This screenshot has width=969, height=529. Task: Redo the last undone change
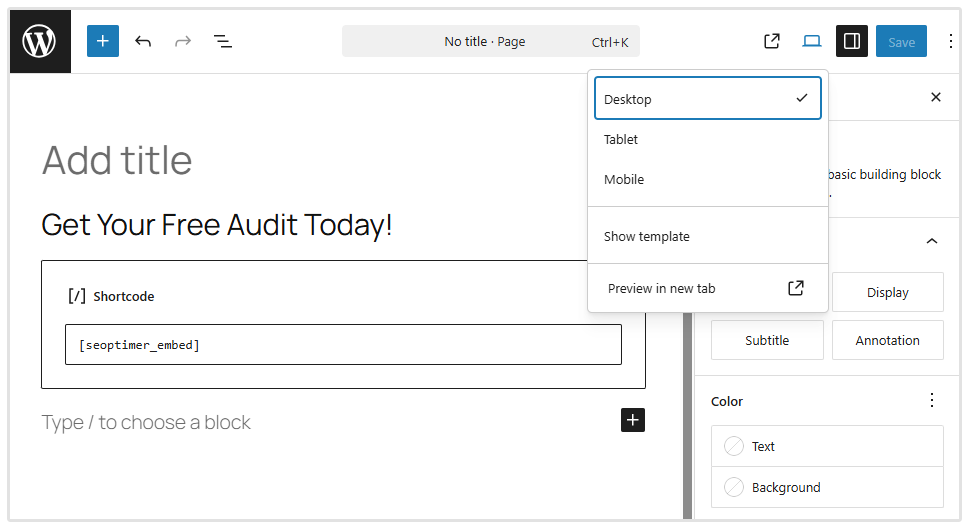(183, 41)
